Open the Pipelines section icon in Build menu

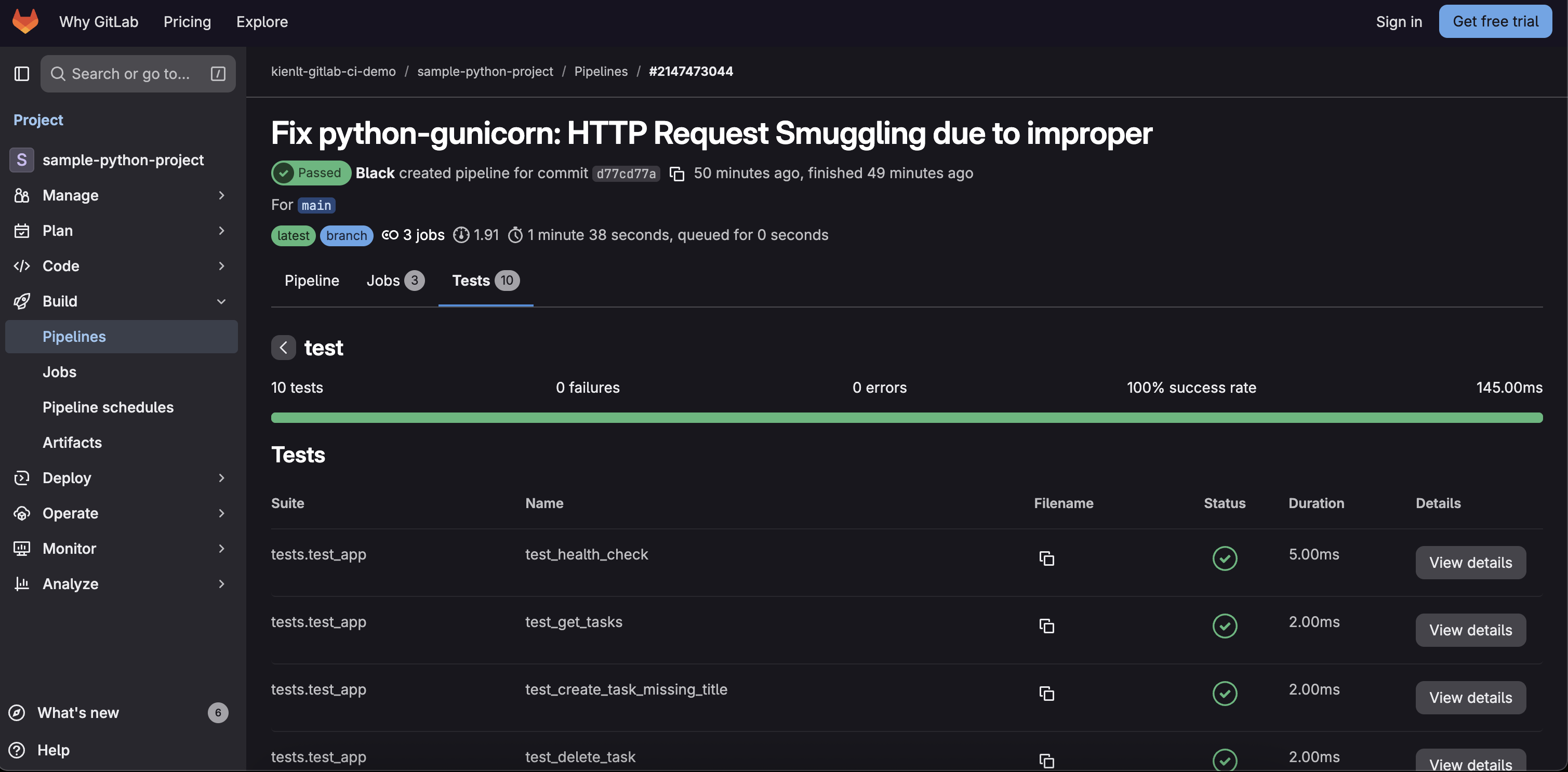[x=73, y=336]
